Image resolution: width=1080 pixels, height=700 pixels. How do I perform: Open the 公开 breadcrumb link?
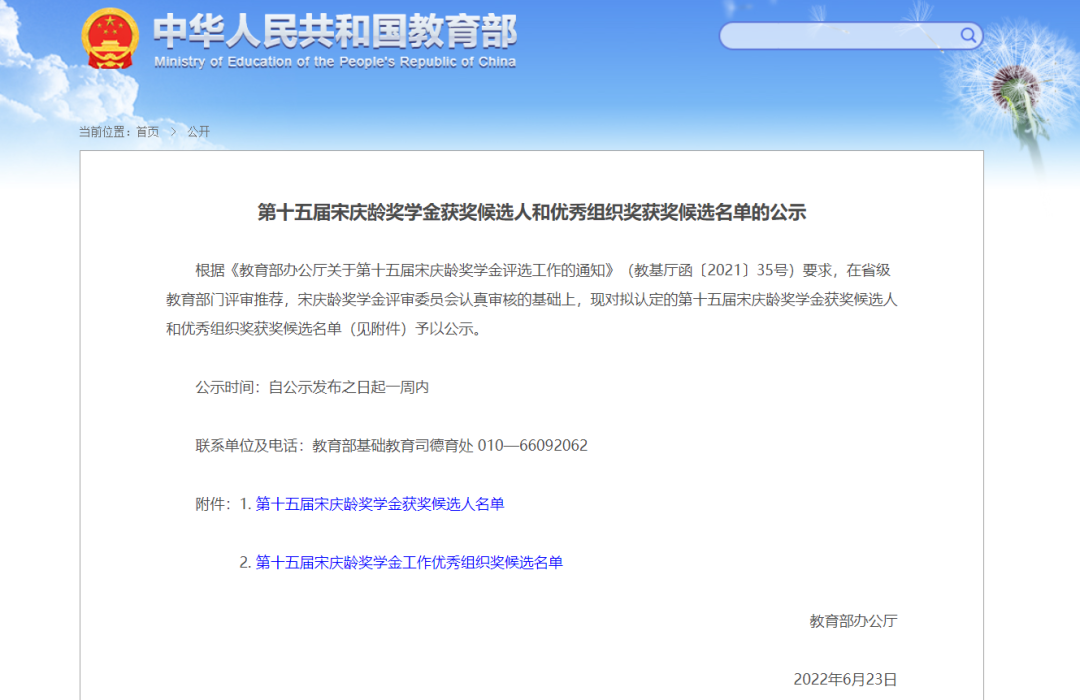198,132
